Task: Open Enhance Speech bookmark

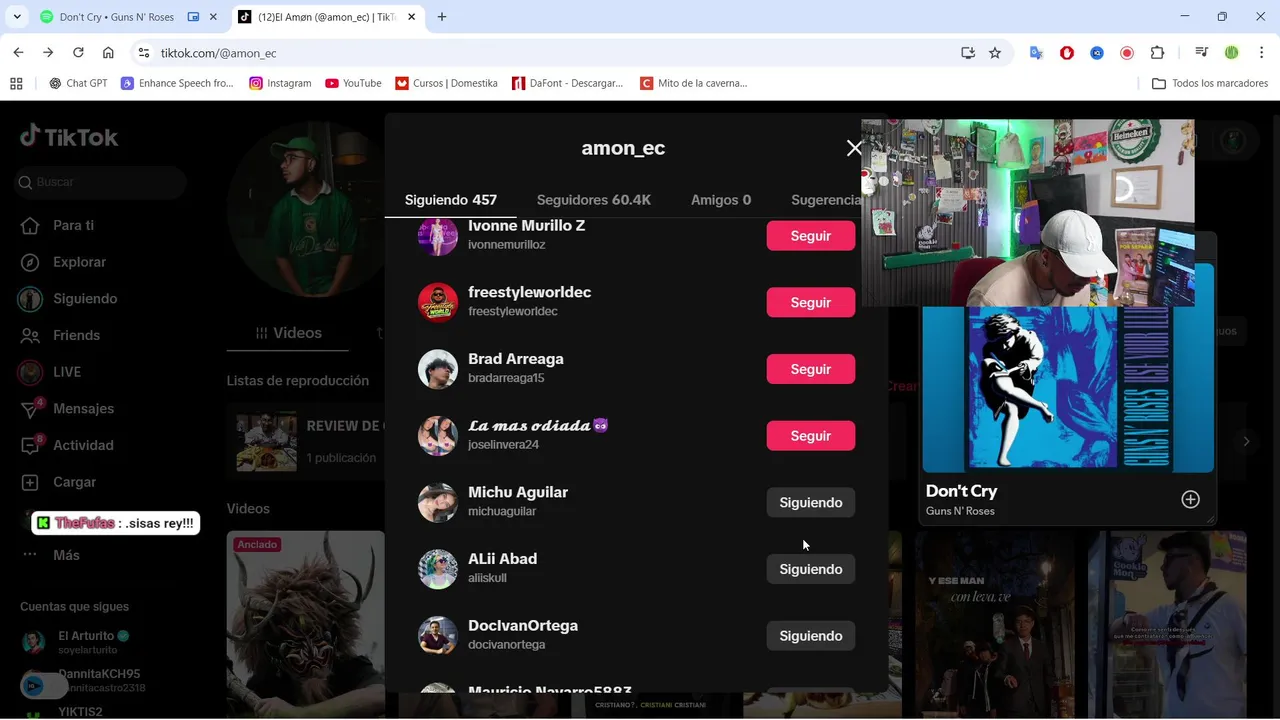Action: (x=178, y=83)
